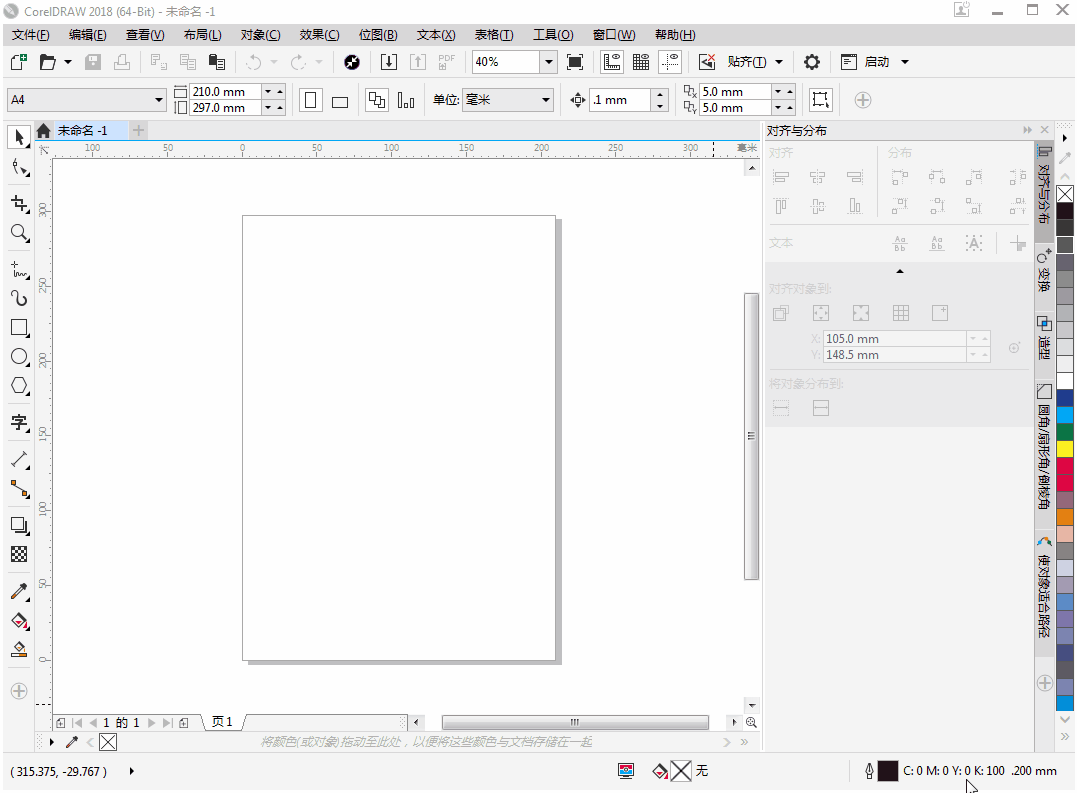Select the Text tool
The width and height of the screenshot is (1077, 793).
19,422
